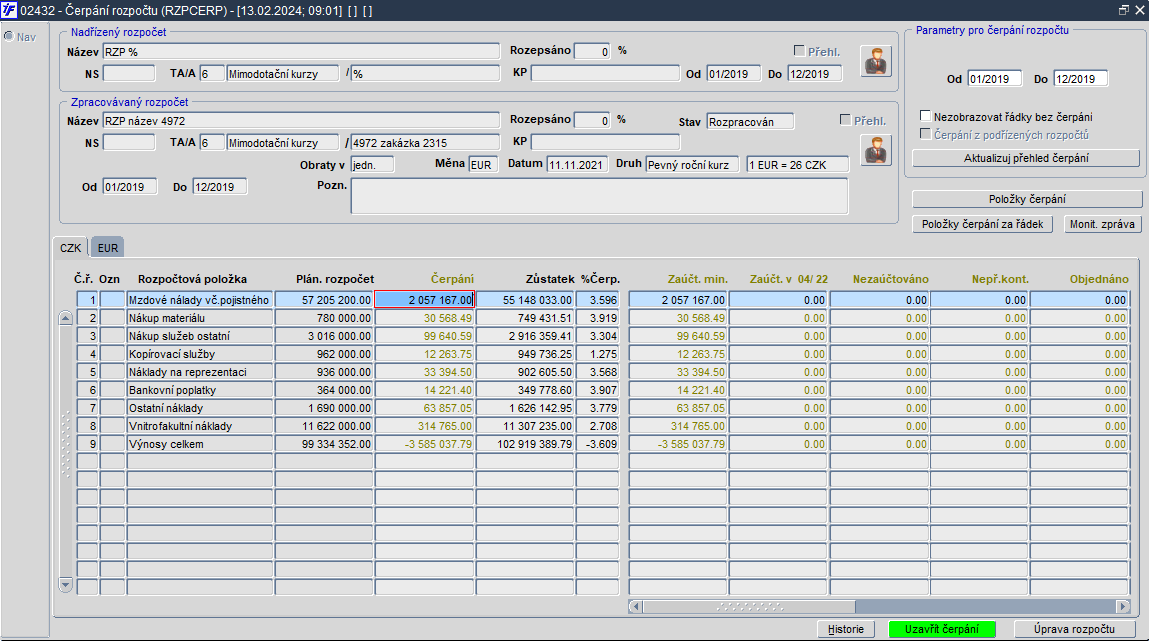
Task: Click green Uzavřít čerpání button
Action: (942, 629)
